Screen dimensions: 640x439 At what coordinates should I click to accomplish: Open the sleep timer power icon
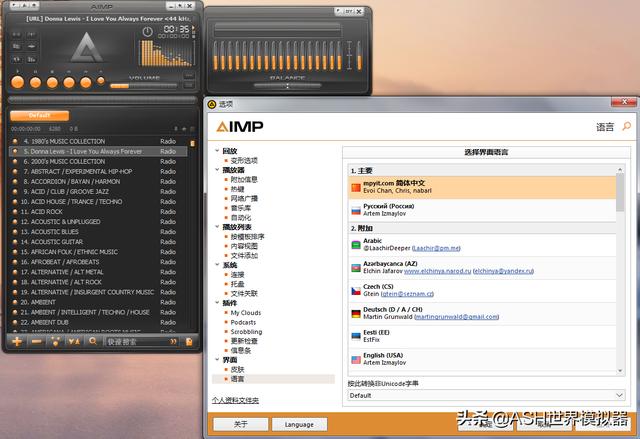(147, 31)
